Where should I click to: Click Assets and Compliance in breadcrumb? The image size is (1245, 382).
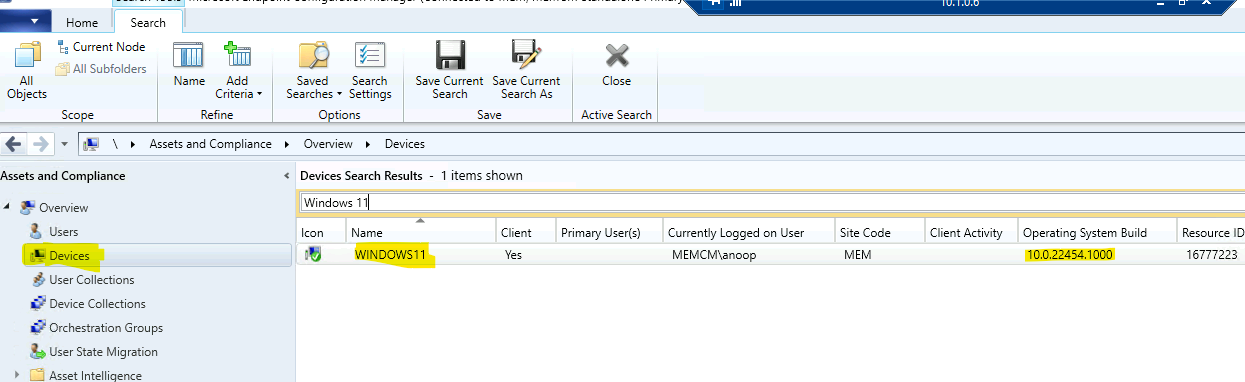(x=210, y=144)
